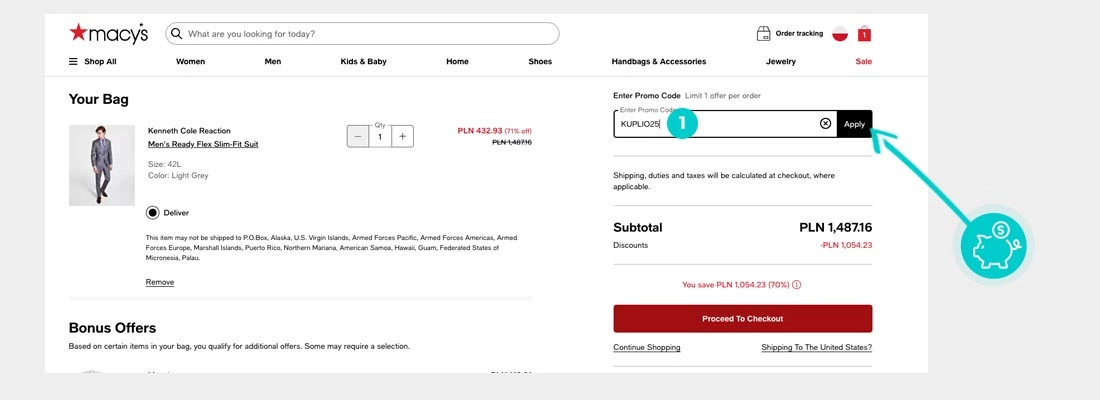Click the Continue Shopping link
The width and height of the screenshot is (1100, 400).
646,348
